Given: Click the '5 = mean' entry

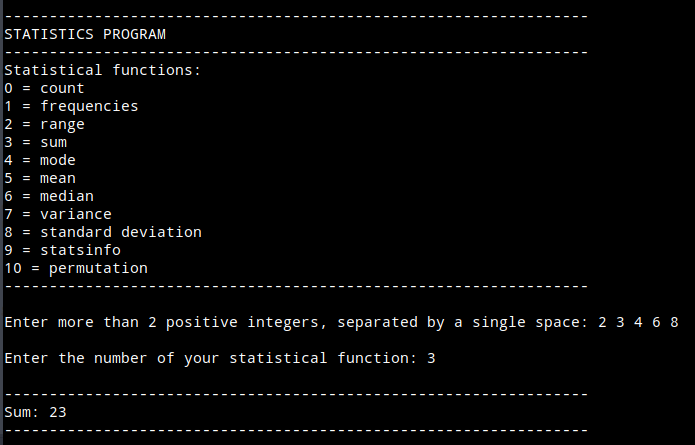Looking at the screenshot, I should (x=40, y=178).
